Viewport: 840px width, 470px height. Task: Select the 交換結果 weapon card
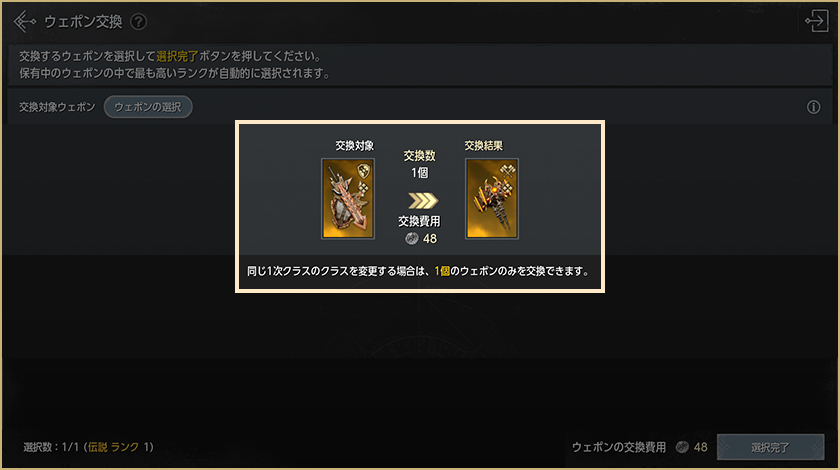[492, 198]
